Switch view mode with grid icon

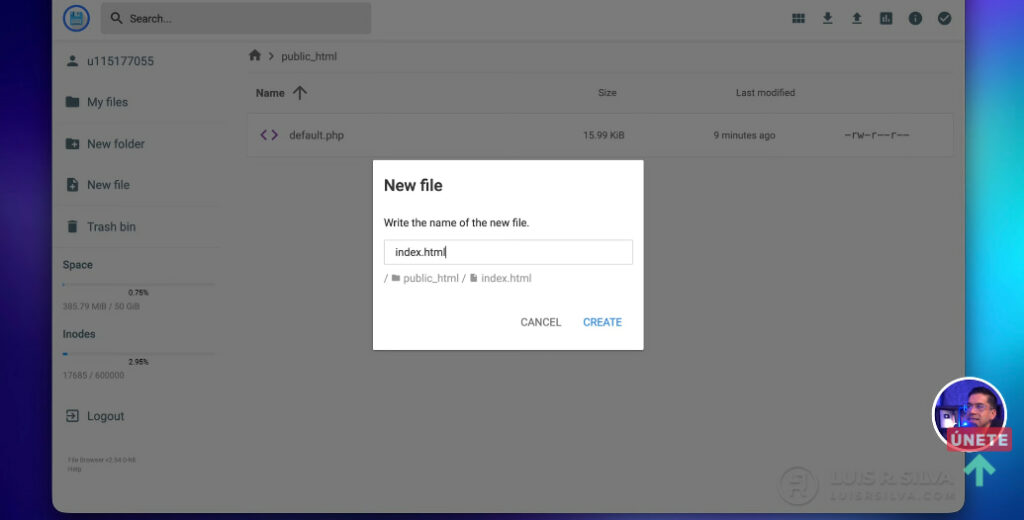click(798, 18)
